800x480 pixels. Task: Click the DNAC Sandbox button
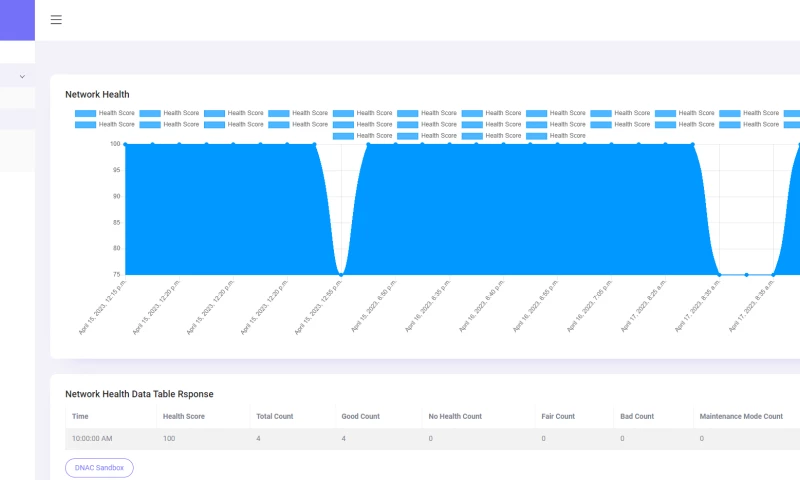99,467
